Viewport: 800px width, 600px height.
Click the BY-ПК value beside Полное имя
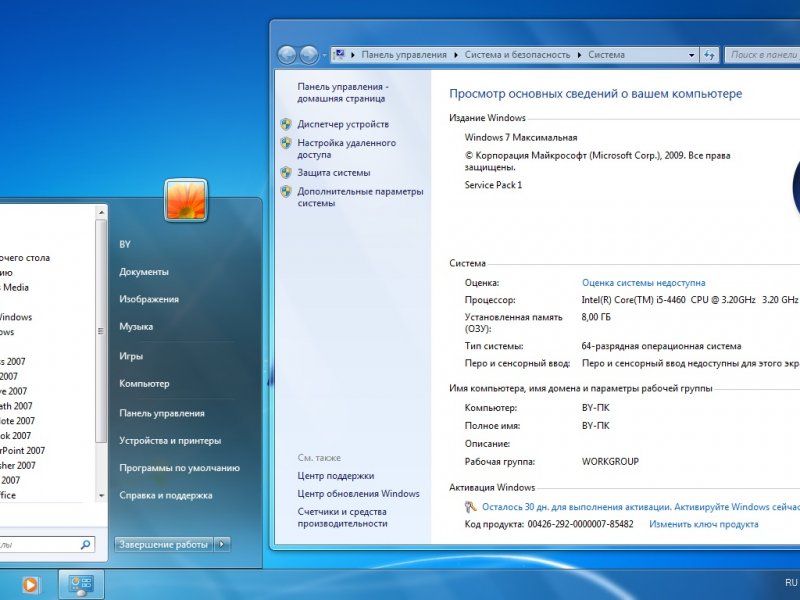click(595, 426)
